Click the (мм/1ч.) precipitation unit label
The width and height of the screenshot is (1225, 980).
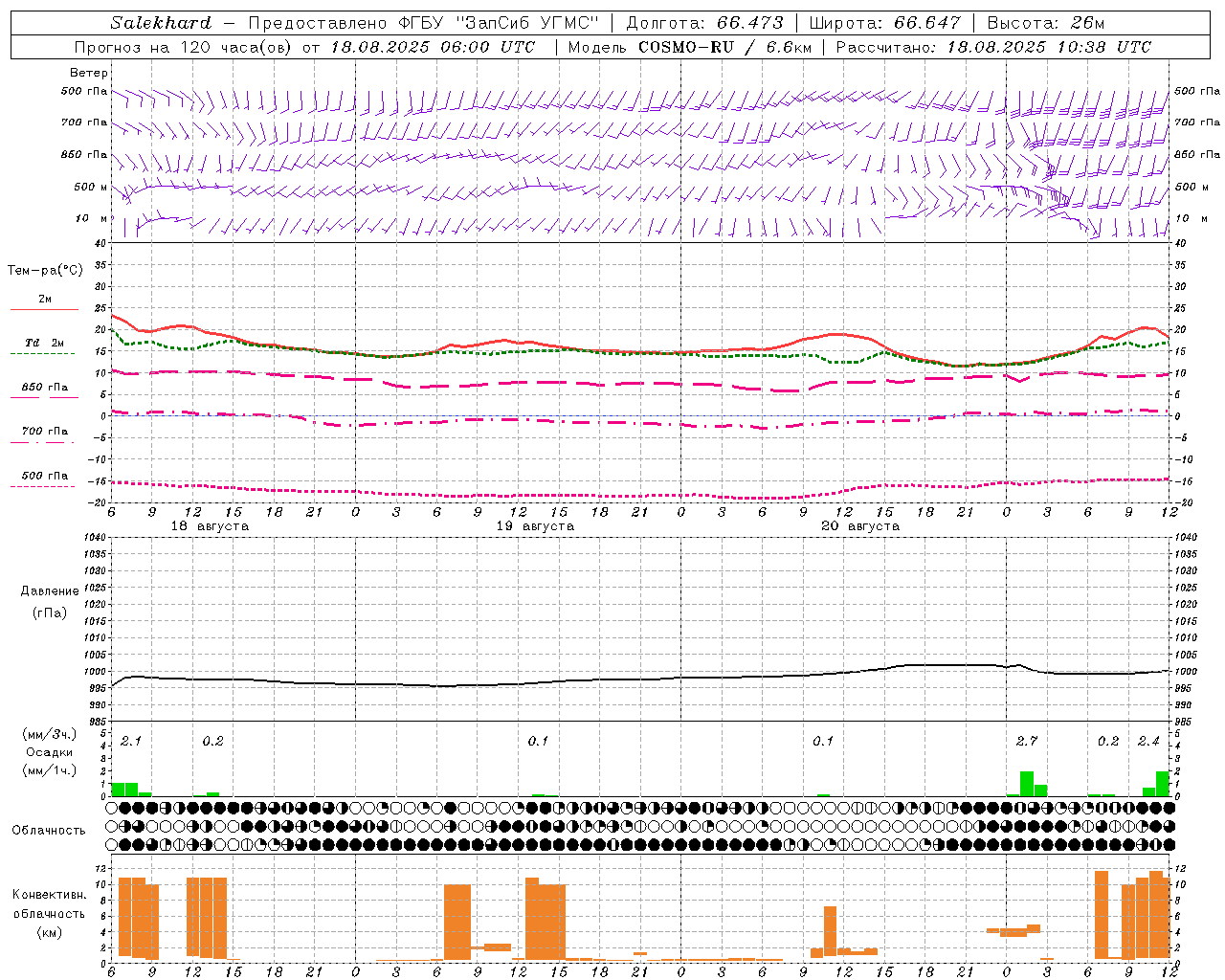(x=50, y=770)
